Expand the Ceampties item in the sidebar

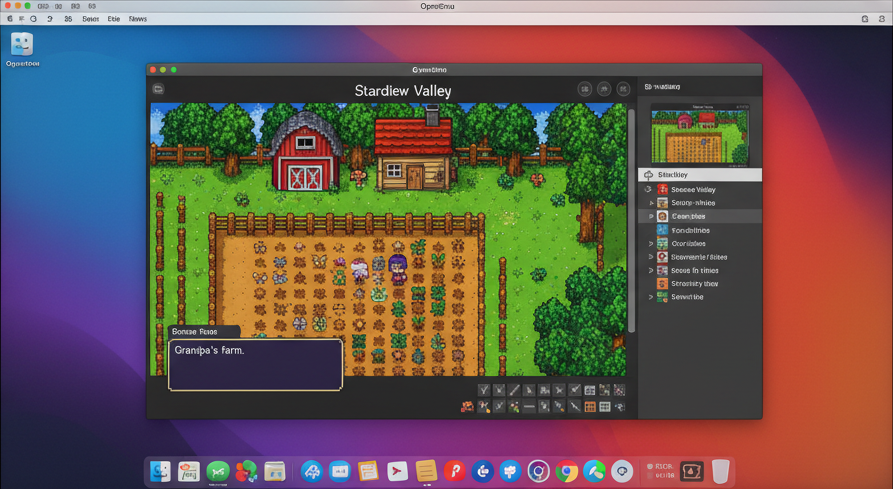click(x=651, y=216)
